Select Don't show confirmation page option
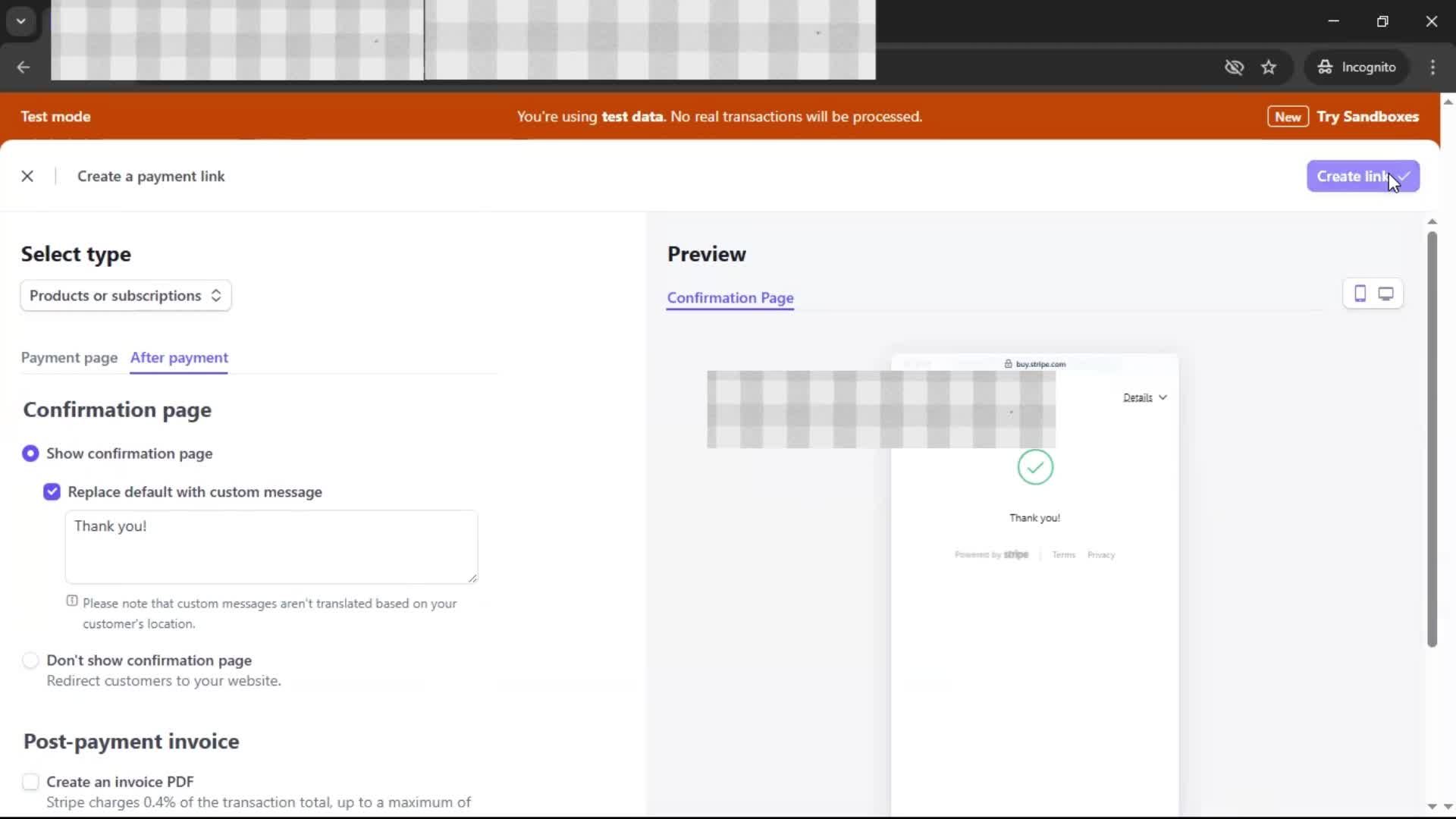The image size is (1456, 819). 30,661
